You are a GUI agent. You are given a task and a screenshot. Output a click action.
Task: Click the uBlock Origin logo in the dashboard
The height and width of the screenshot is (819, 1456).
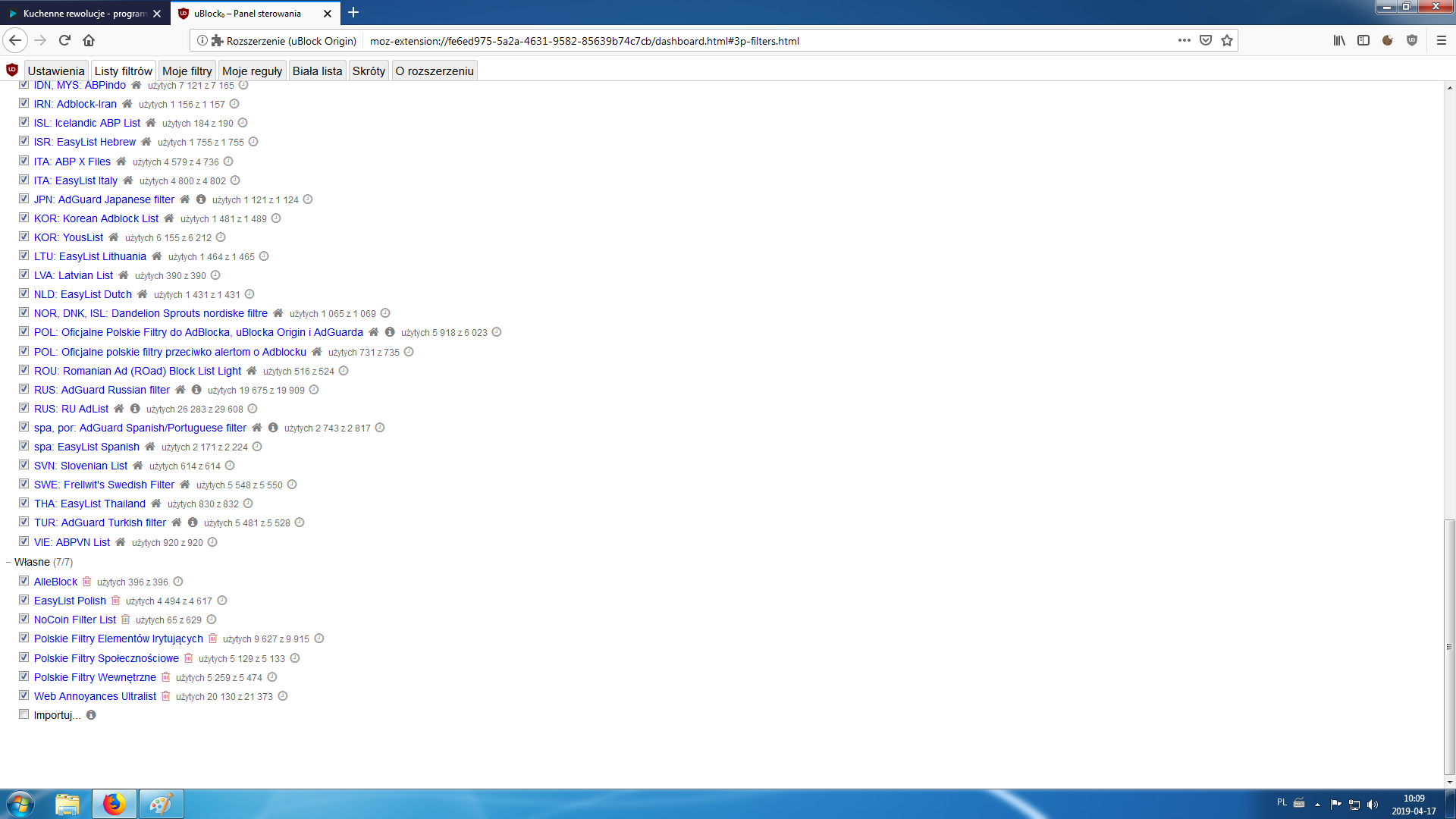click(x=11, y=69)
